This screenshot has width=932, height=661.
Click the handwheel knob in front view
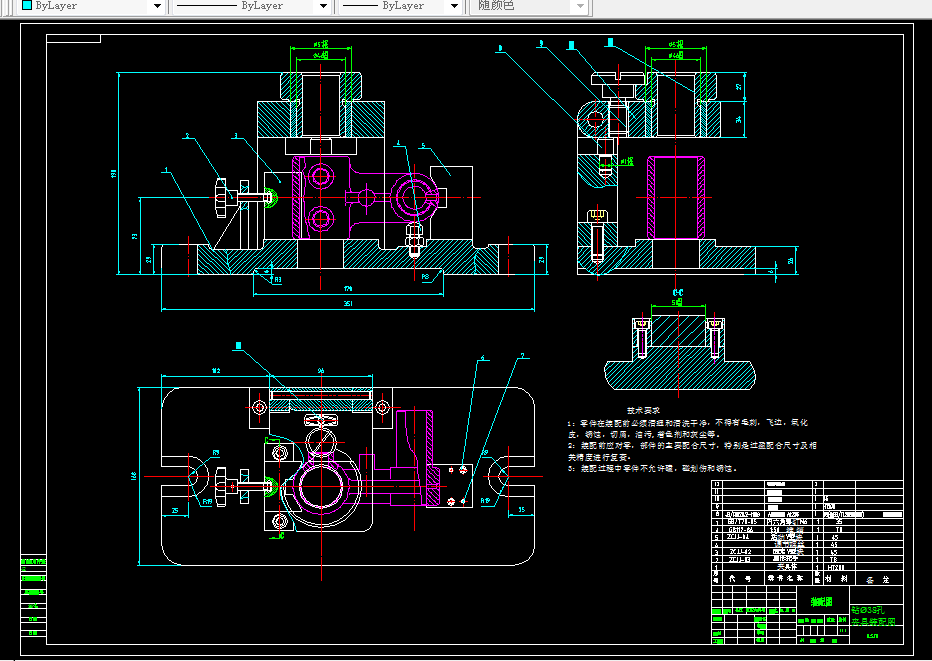click(x=221, y=197)
